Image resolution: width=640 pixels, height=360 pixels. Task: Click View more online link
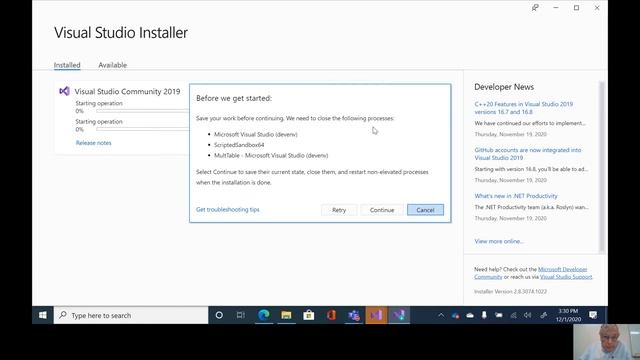tap(499, 241)
